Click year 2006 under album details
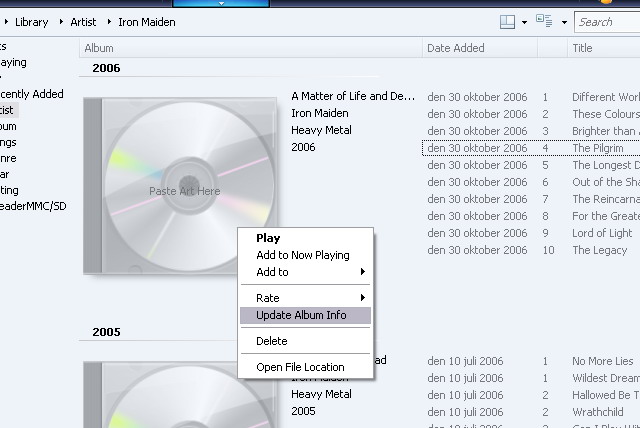 click(303, 147)
